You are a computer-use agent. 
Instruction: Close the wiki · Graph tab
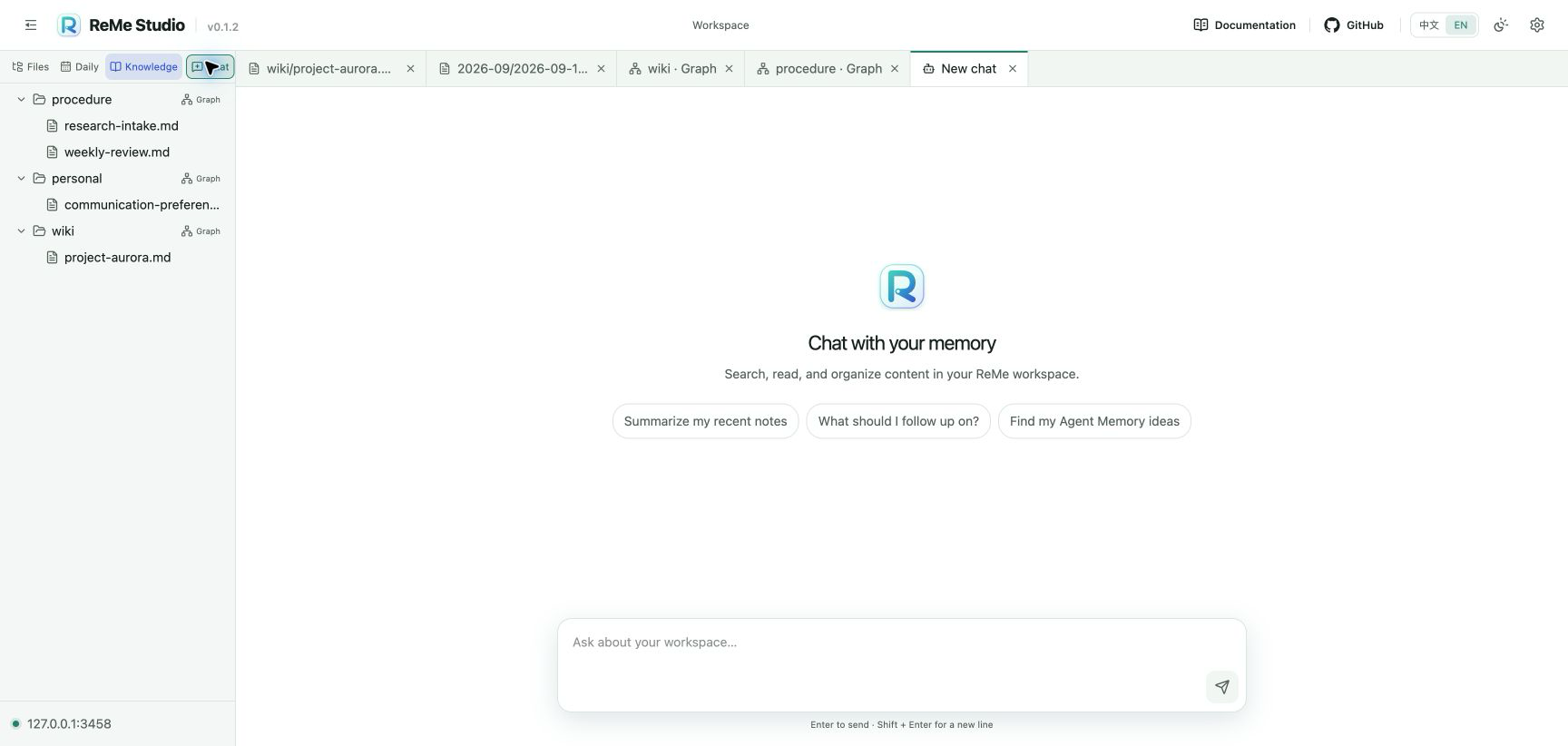(729, 69)
